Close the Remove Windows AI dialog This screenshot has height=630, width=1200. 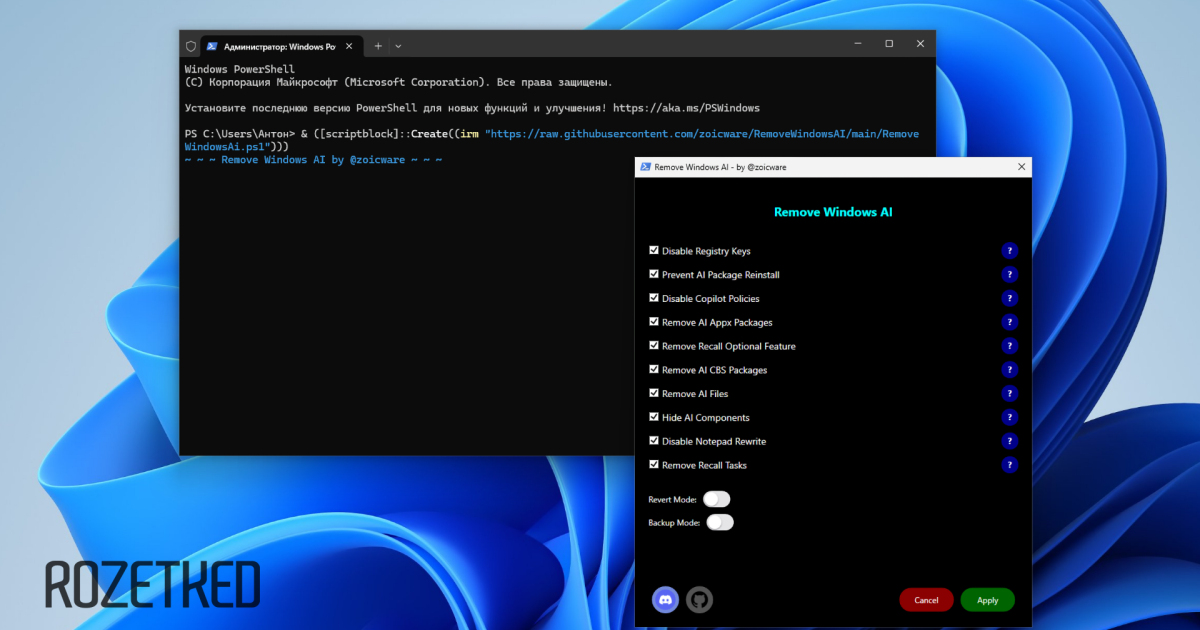click(x=1021, y=167)
